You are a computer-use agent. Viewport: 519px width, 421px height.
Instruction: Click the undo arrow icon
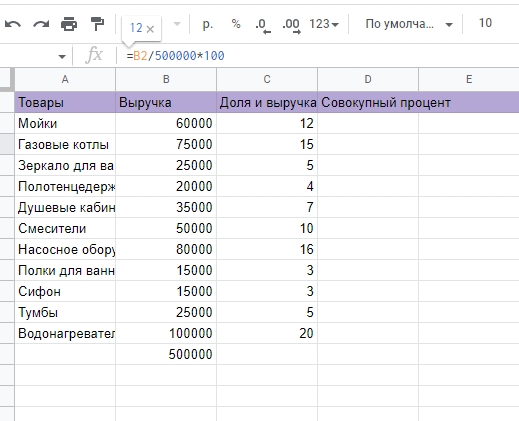(13, 24)
